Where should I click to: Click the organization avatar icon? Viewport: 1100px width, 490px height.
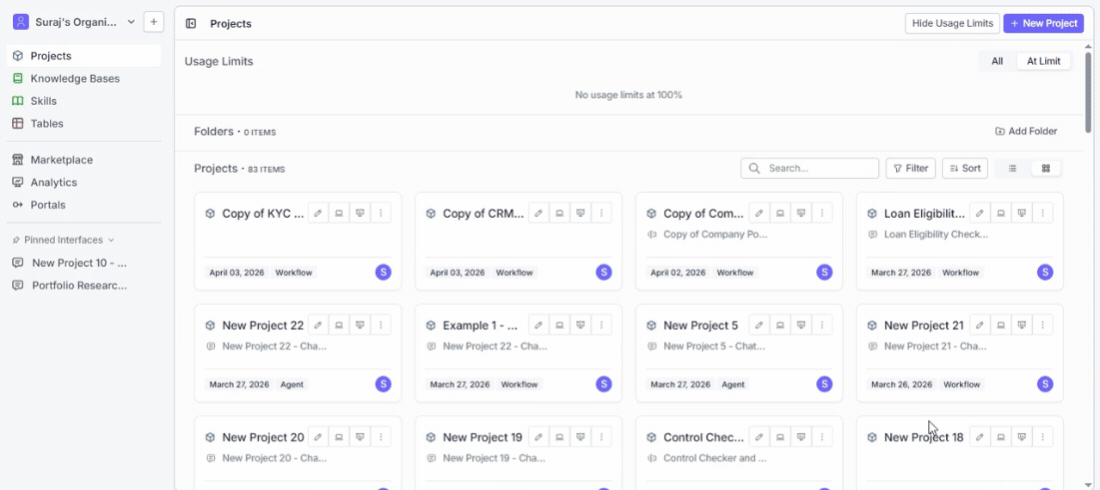(21, 22)
